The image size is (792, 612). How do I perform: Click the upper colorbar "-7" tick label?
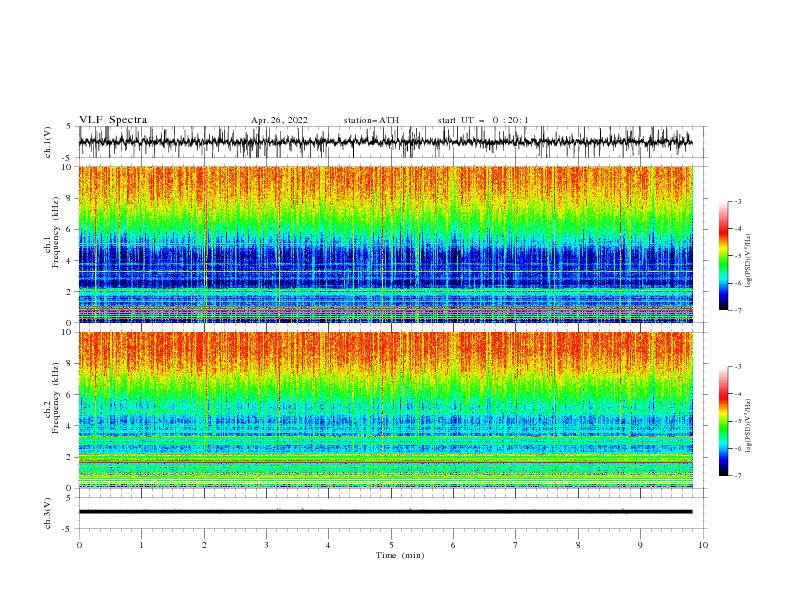738,310
